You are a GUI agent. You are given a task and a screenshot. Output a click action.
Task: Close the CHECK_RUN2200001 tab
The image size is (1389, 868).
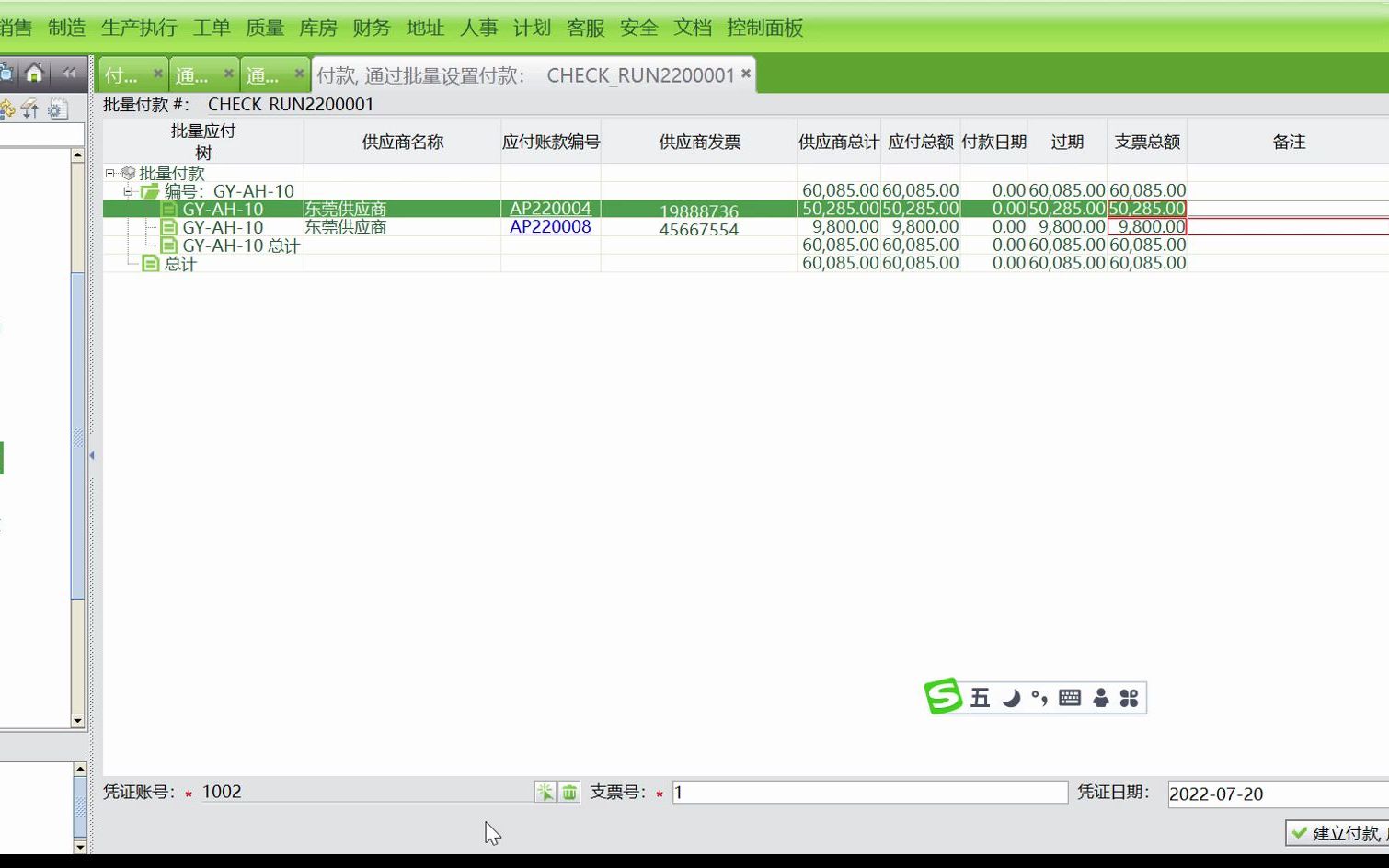[x=746, y=73]
